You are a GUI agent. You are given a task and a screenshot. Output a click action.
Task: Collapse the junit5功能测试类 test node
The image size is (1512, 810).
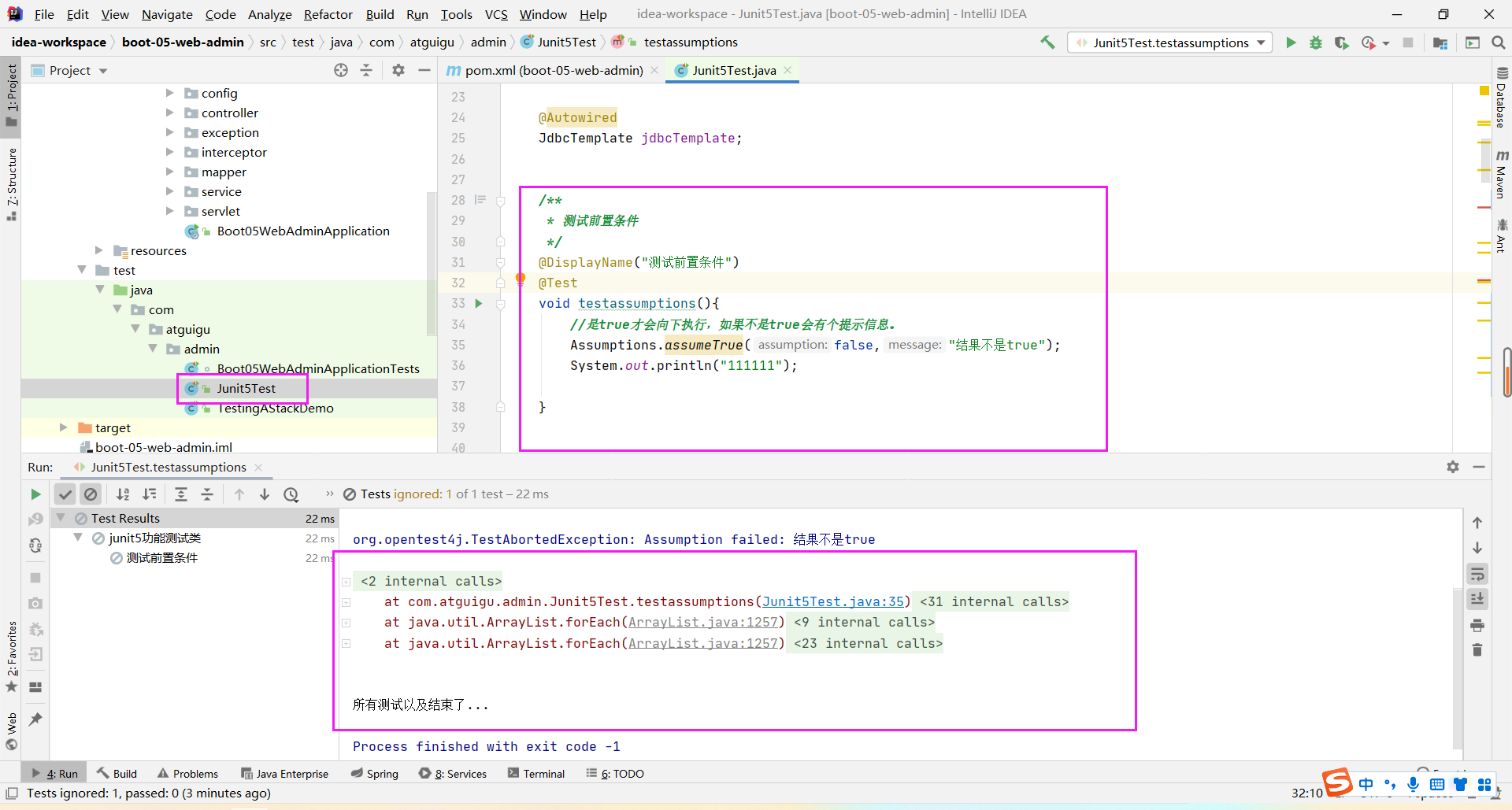78,538
